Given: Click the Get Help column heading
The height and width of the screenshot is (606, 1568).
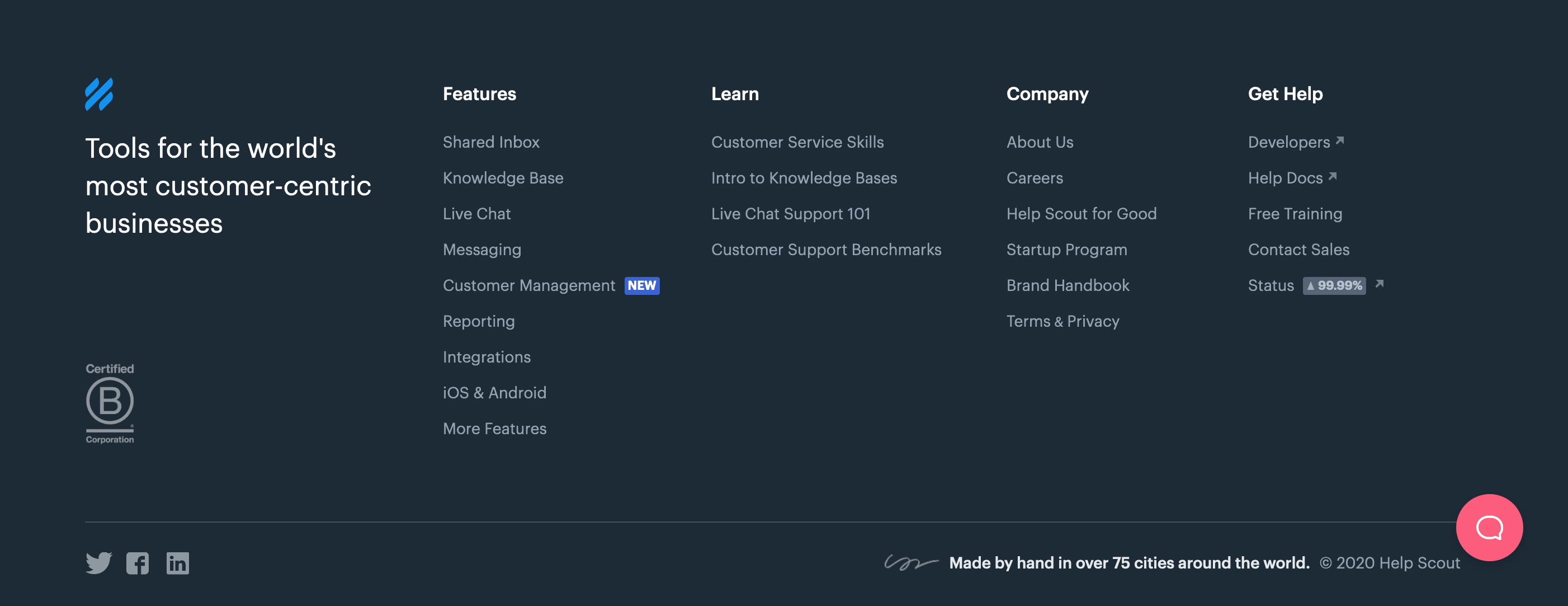Looking at the screenshot, I should (x=1285, y=95).
